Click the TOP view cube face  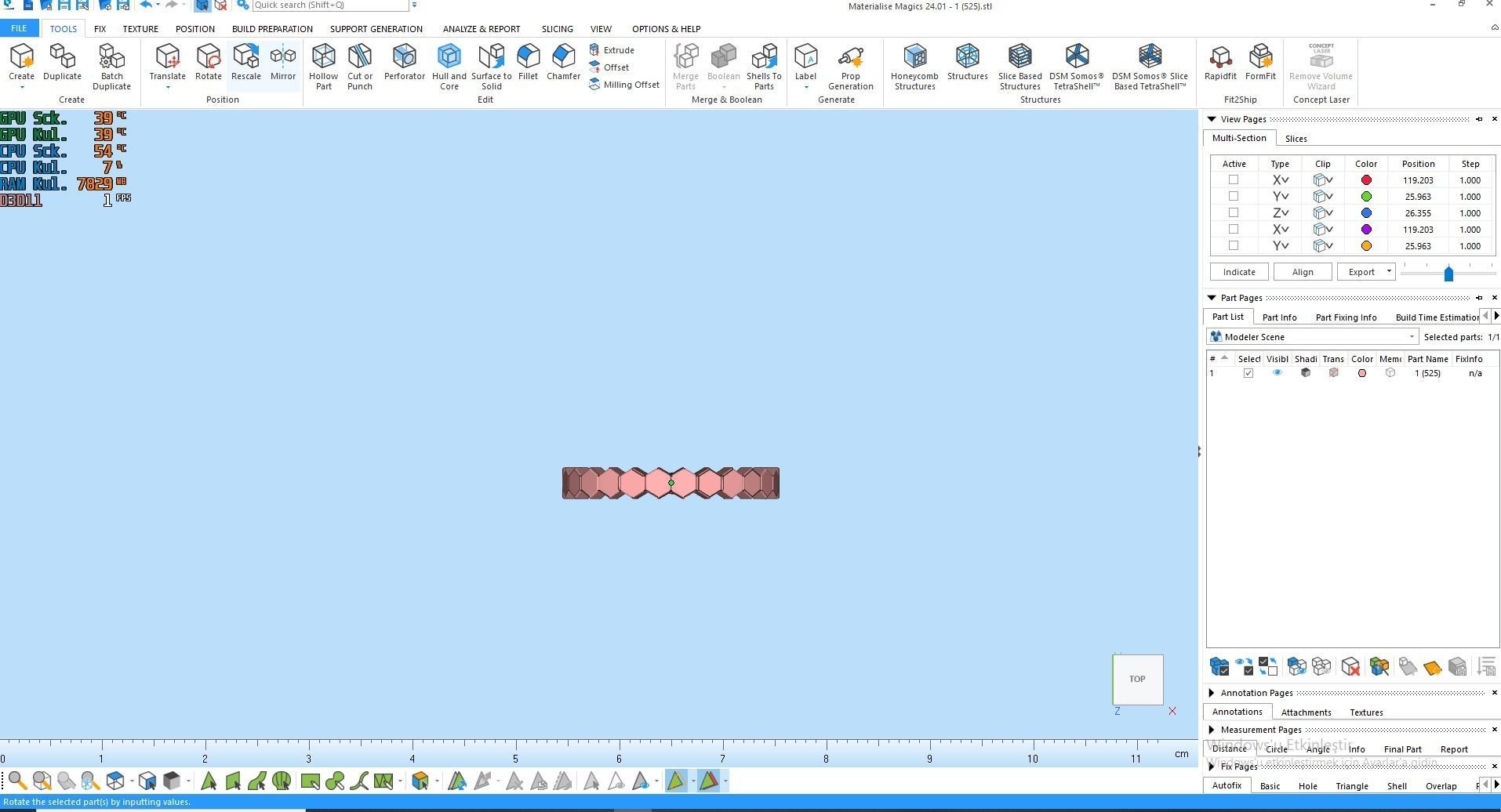pos(1137,680)
